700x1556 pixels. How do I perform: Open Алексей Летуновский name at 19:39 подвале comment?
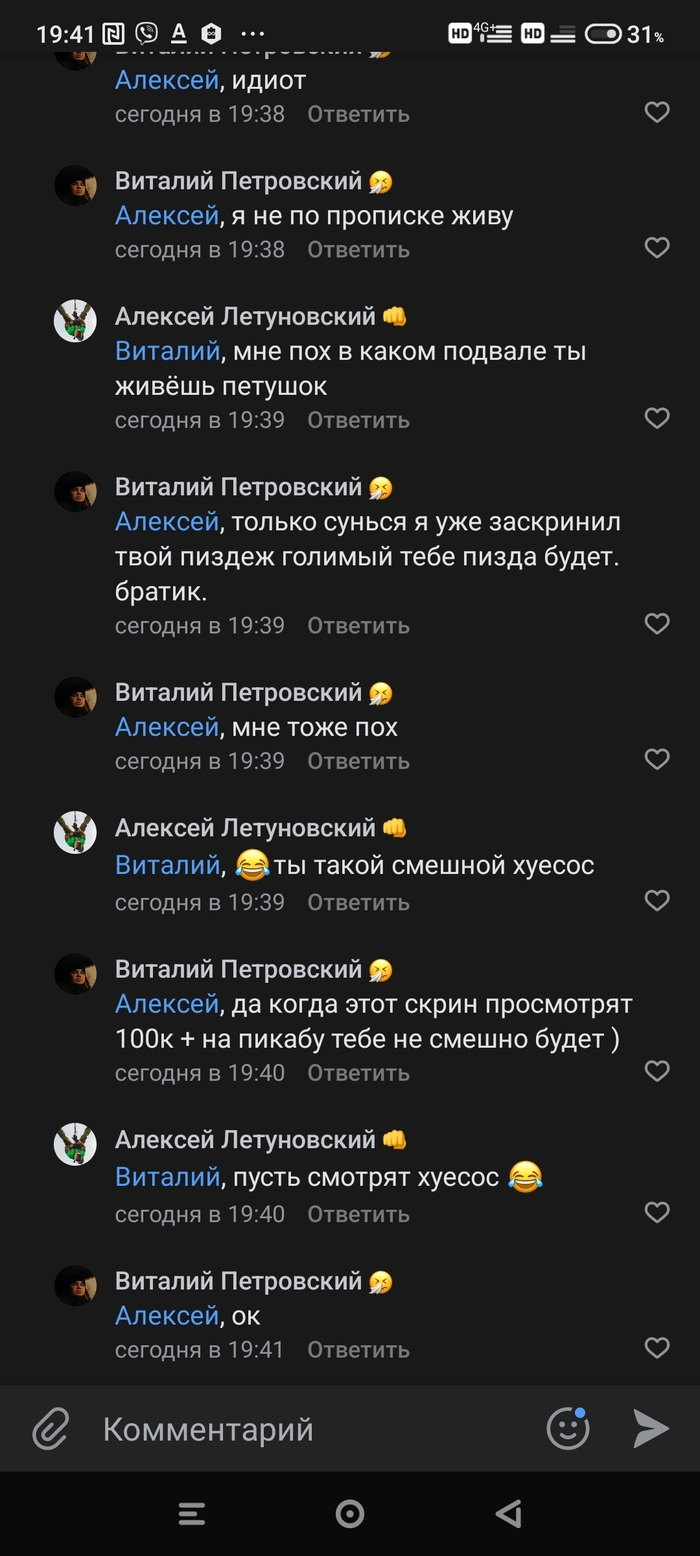pos(245,317)
